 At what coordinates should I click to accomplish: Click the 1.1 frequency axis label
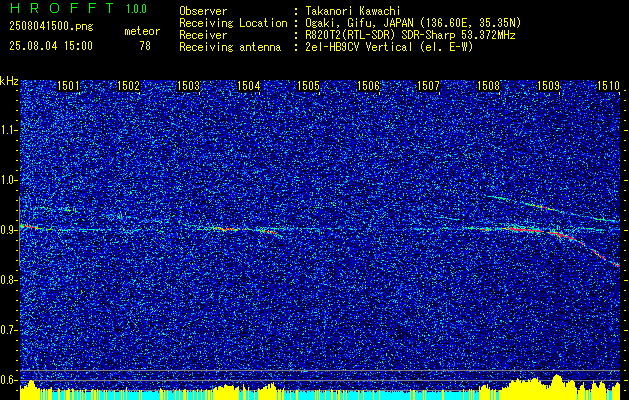coord(9,130)
